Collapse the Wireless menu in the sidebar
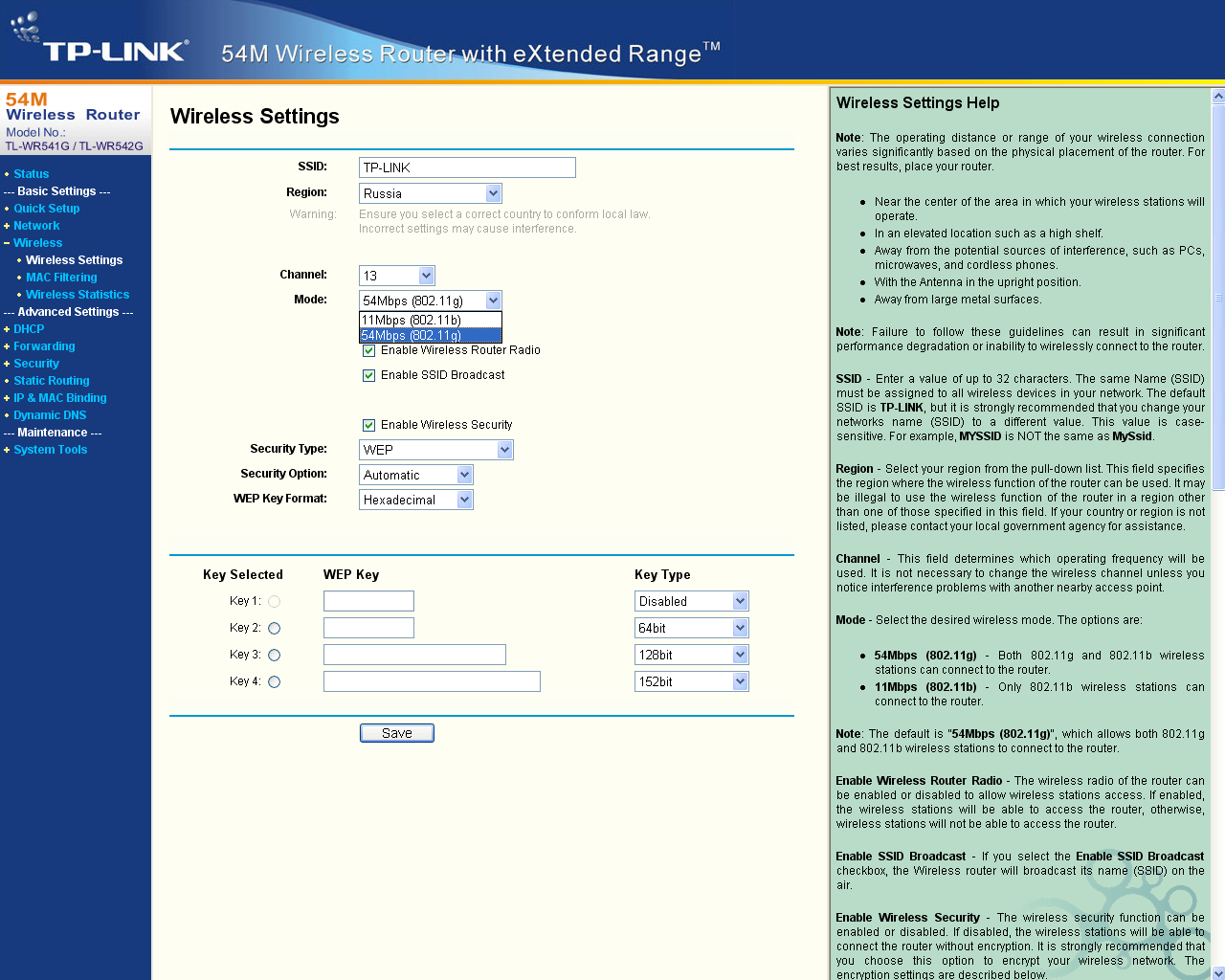 click(38, 243)
